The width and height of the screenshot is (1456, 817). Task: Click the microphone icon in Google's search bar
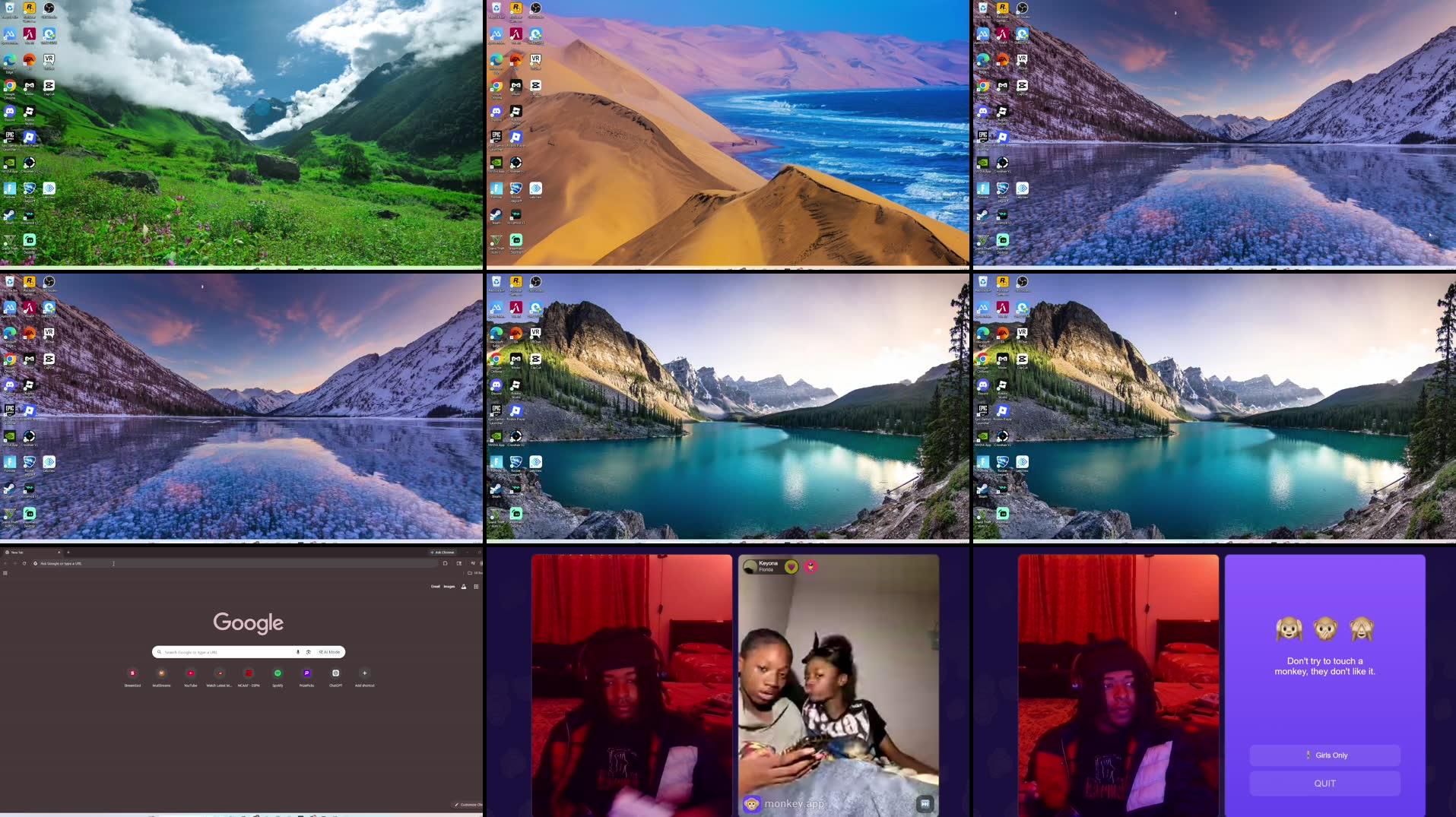(297, 651)
